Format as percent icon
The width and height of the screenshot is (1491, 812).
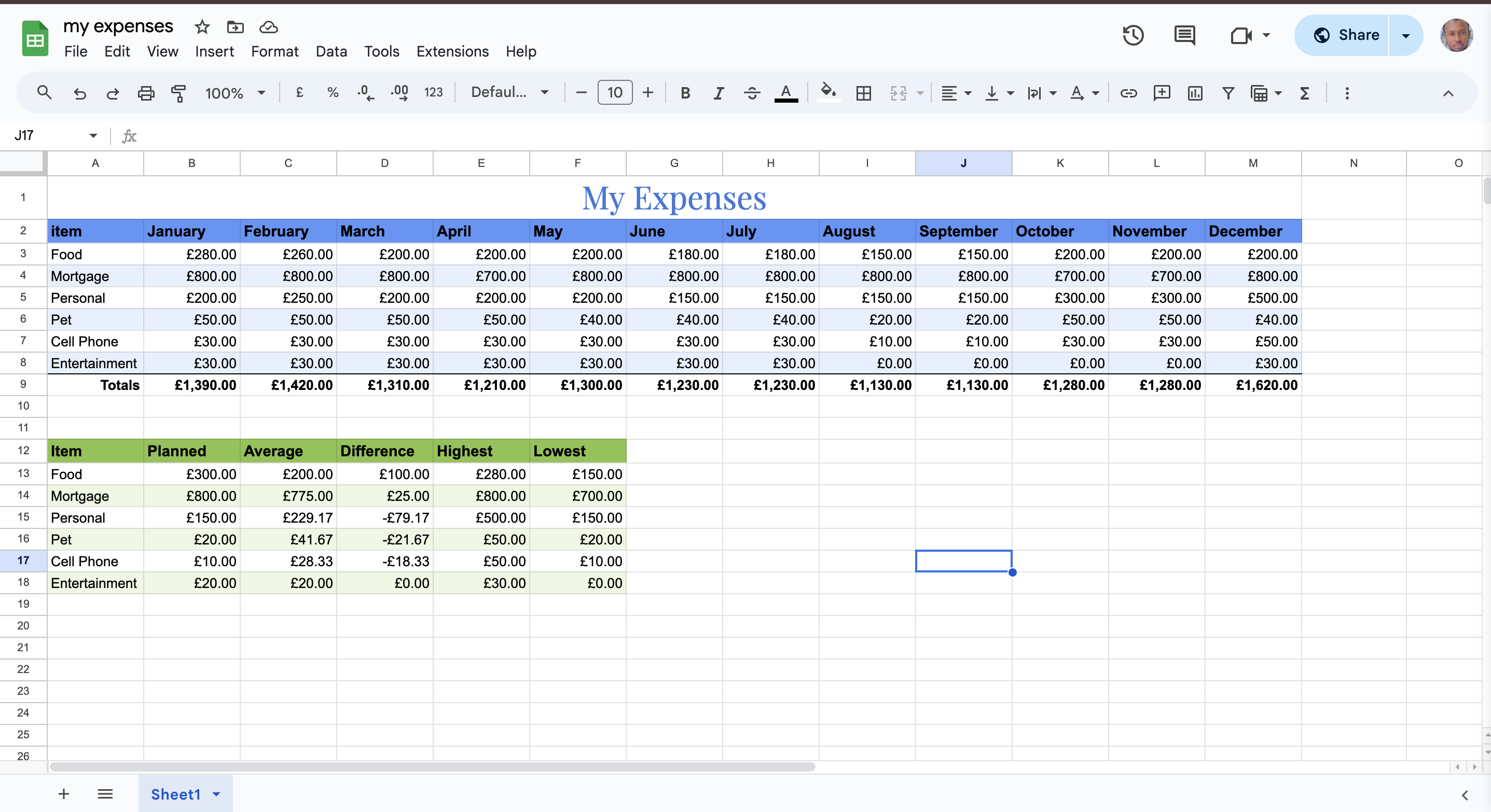pos(333,92)
